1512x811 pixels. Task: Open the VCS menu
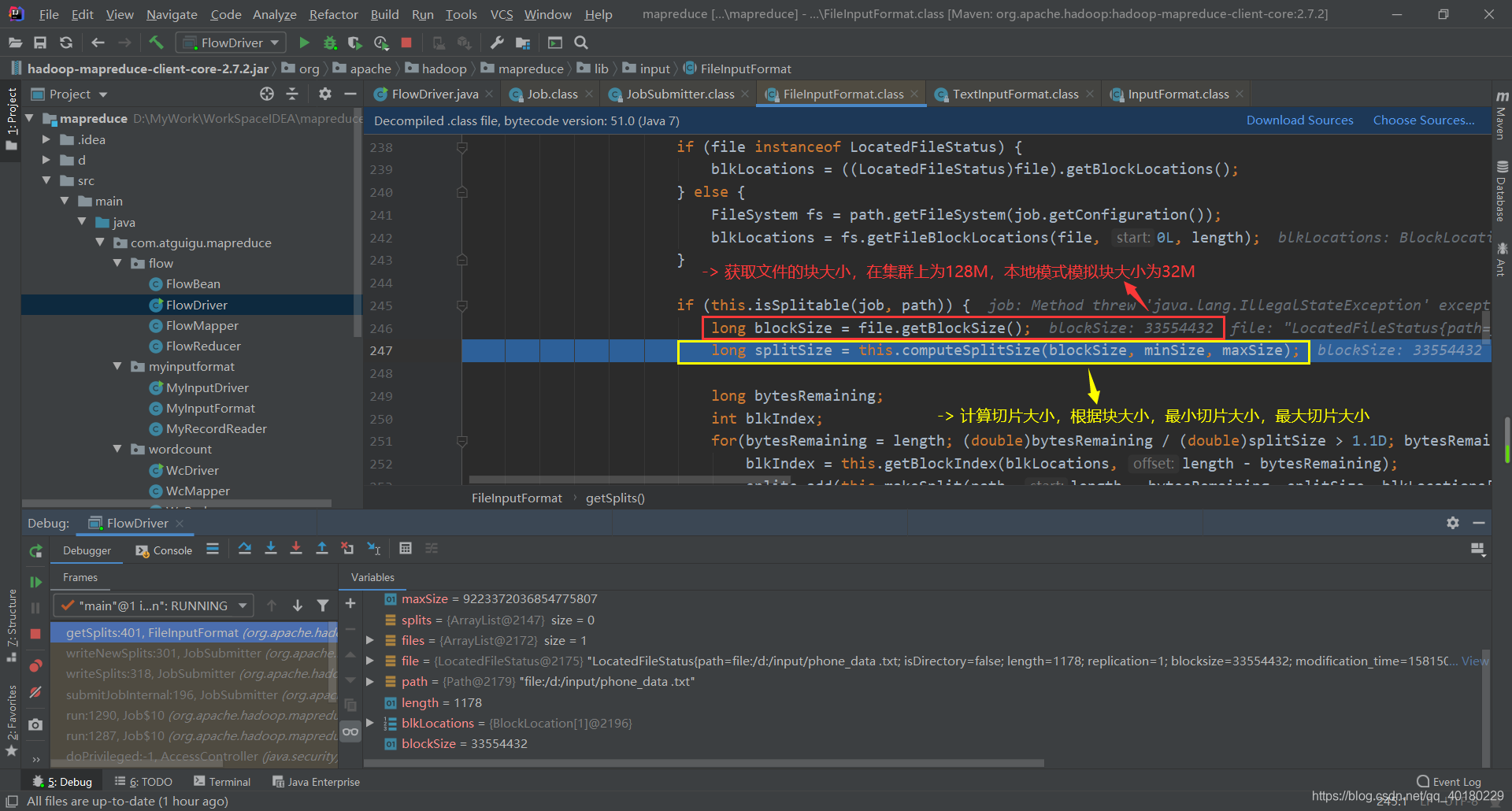point(502,14)
